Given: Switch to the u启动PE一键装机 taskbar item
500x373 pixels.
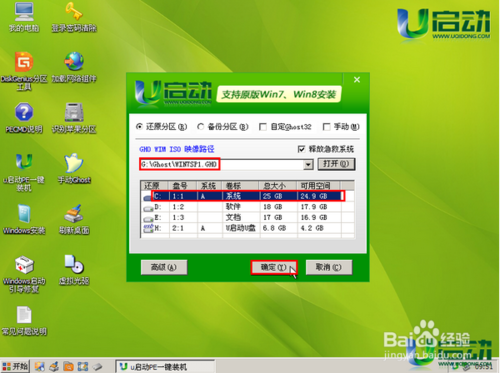Looking at the screenshot, I should click(x=165, y=367).
